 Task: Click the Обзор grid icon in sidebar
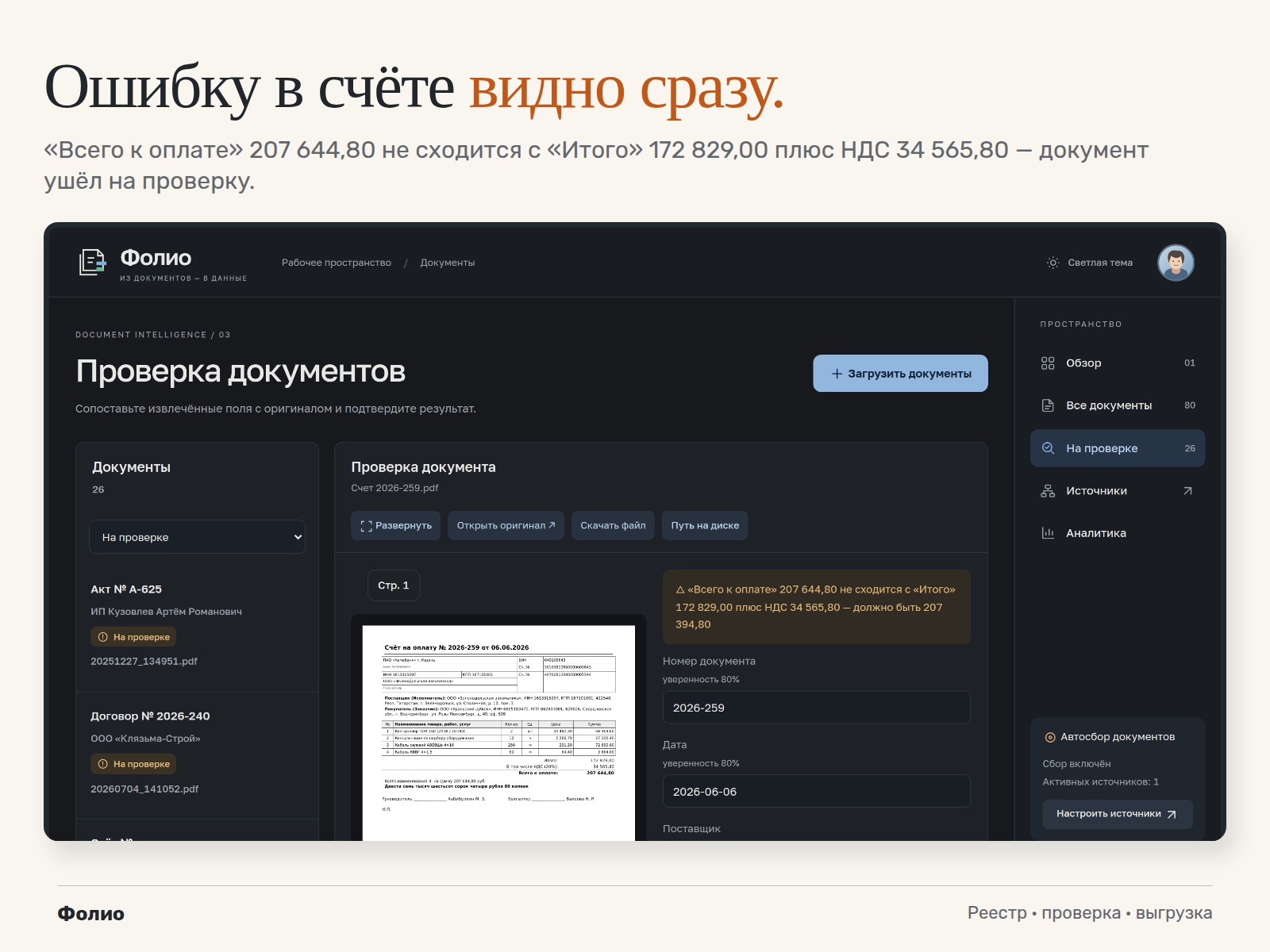pos(1048,363)
